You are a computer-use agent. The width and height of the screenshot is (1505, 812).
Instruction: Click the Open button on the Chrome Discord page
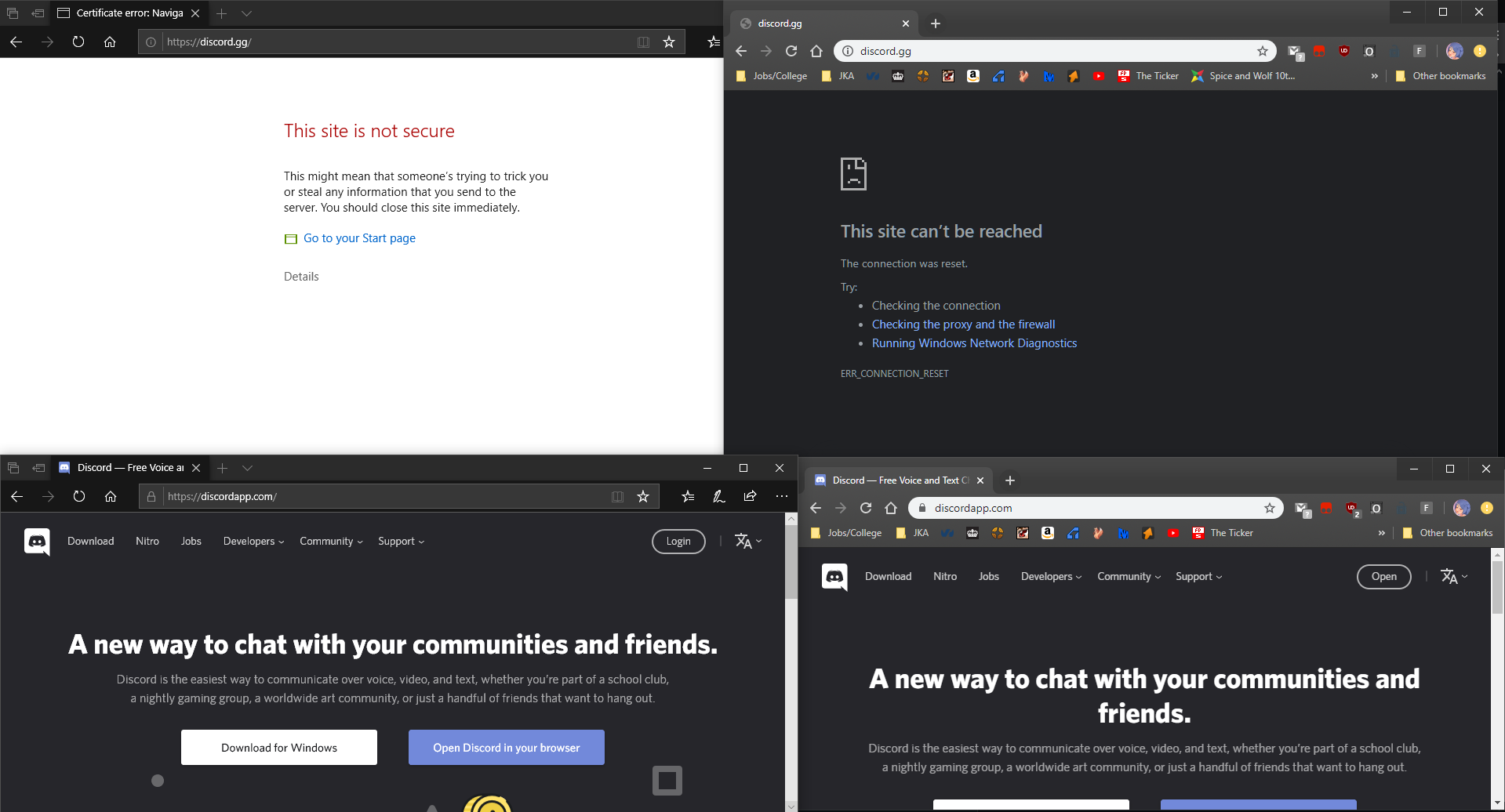point(1384,577)
